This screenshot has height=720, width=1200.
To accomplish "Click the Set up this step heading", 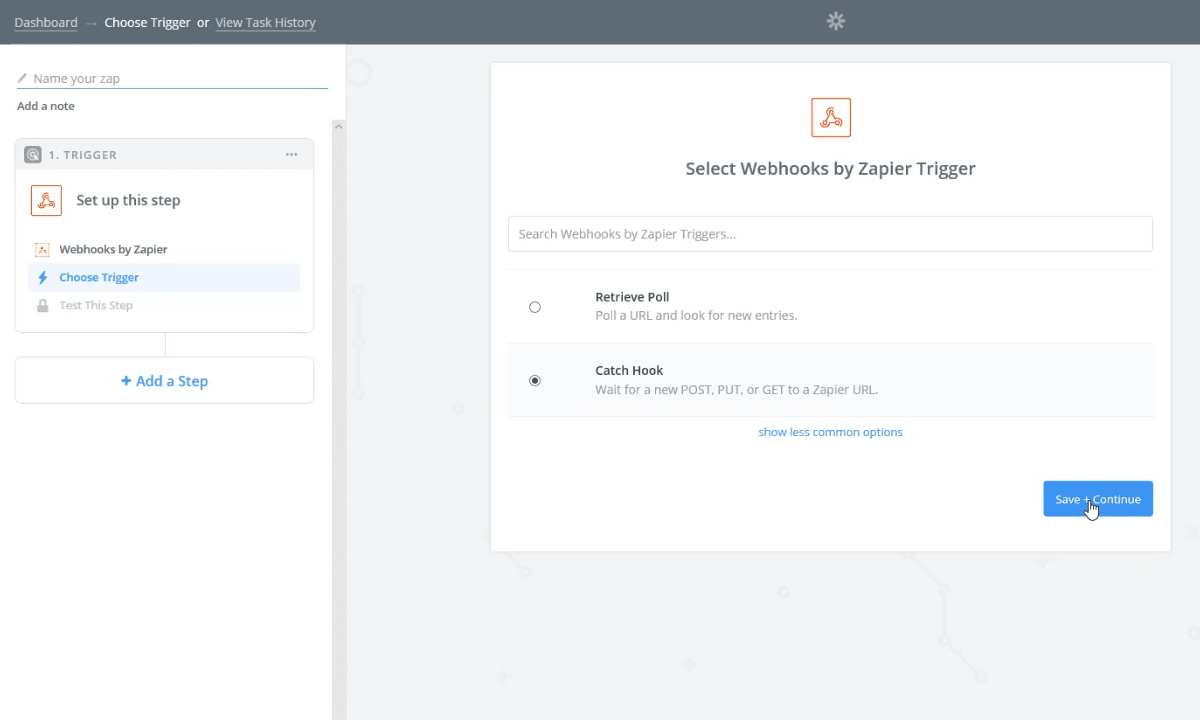I will click(128, 200).
